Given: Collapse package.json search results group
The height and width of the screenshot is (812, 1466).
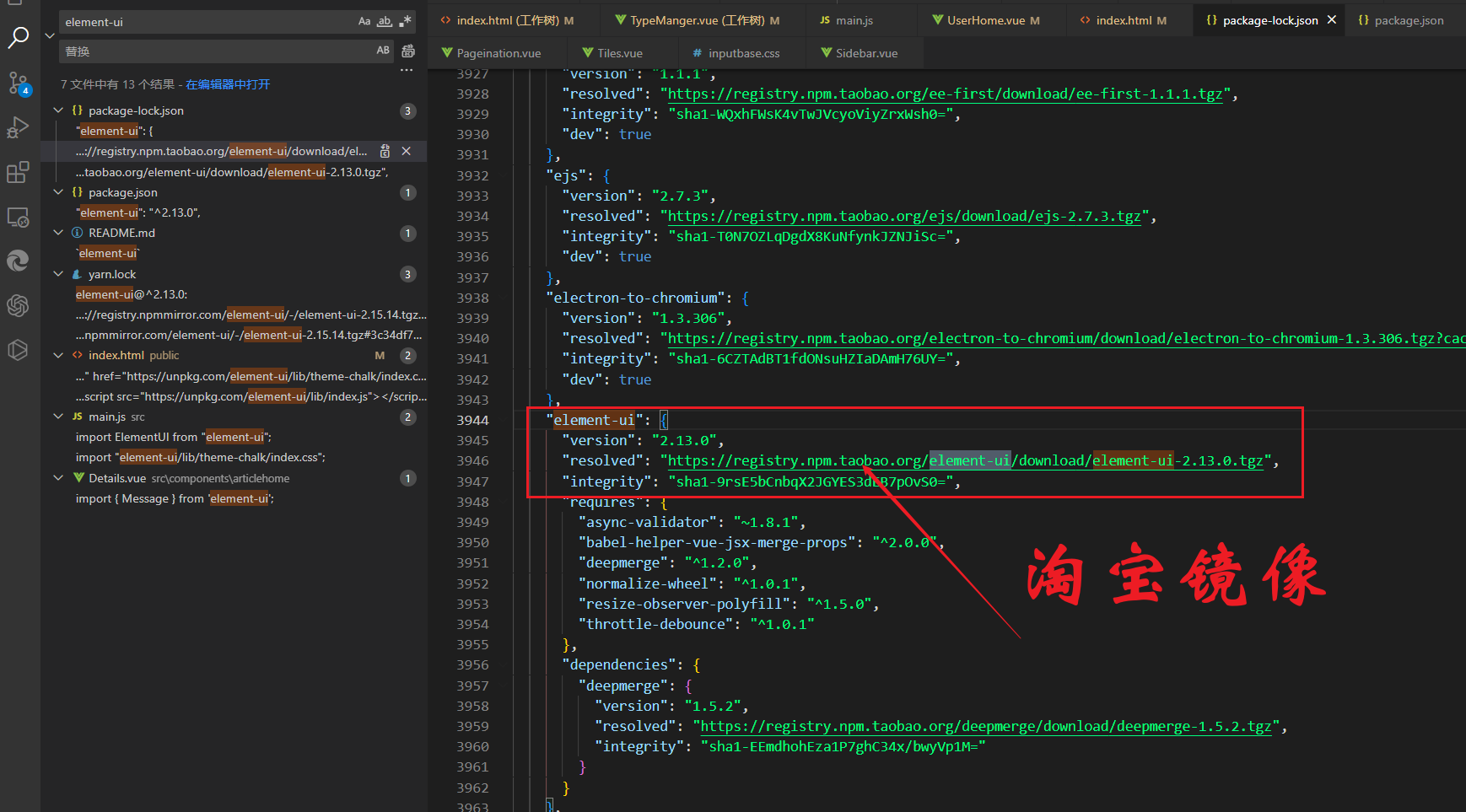Looking at the screenshot, I should point(58,192).
